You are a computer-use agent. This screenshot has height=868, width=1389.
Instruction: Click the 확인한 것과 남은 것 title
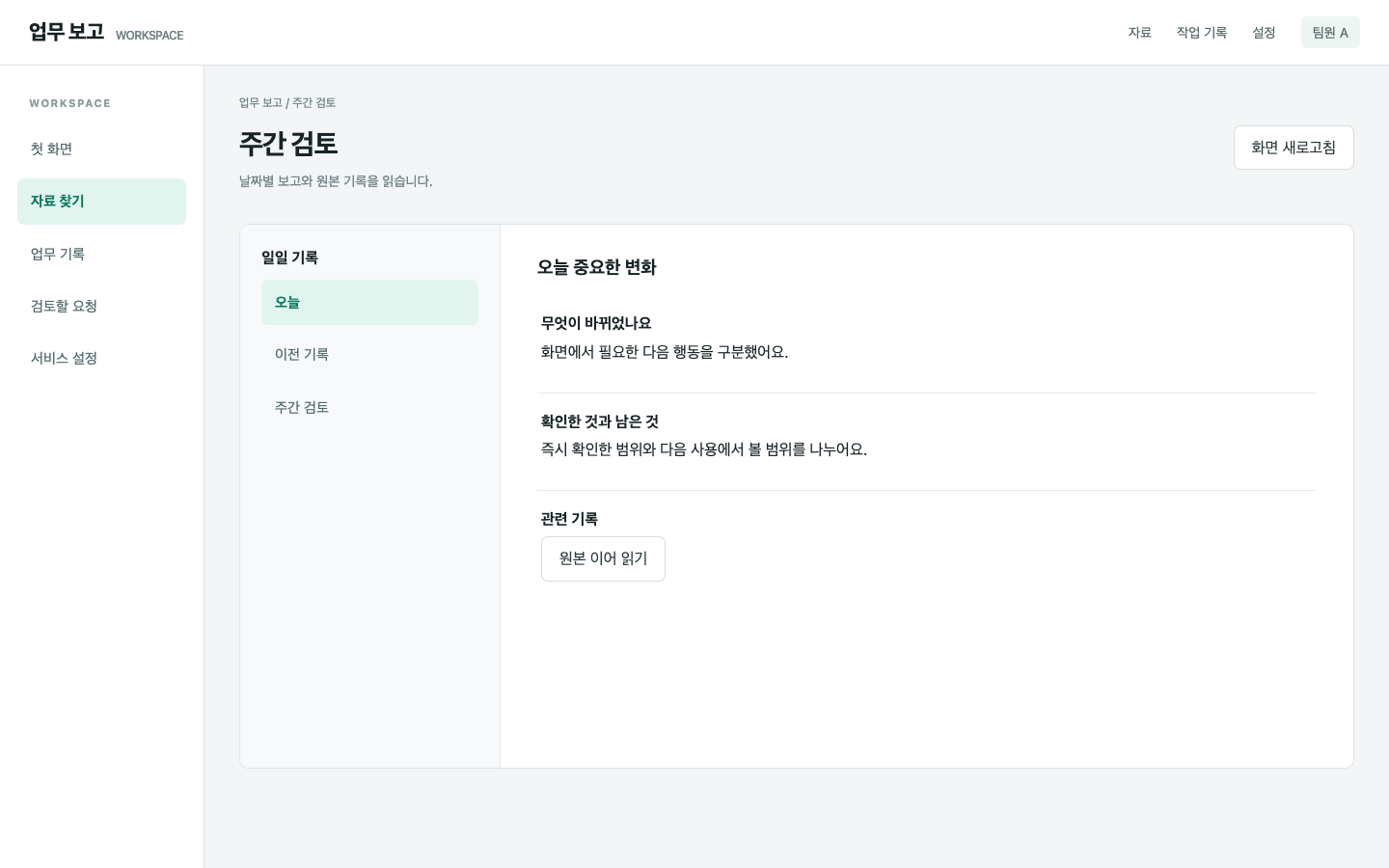tap(600, 421)
